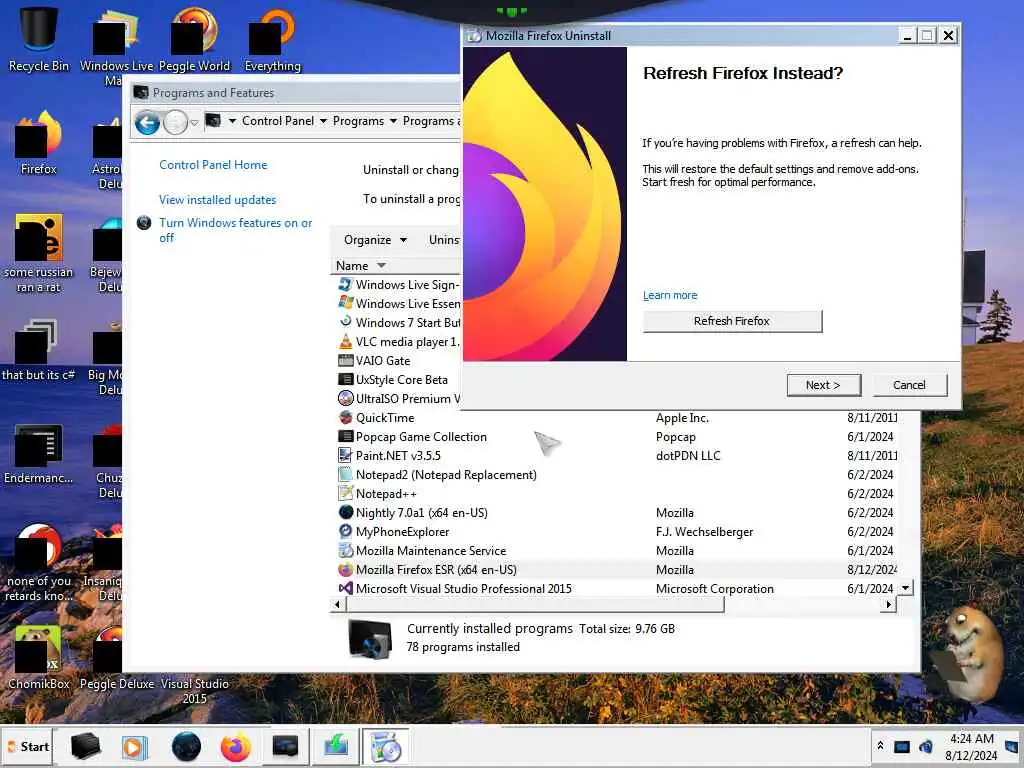This screenshot has height=768, width=1024.
Task: Select the Popcap Game Collection icon
Action: pos(345,437)
